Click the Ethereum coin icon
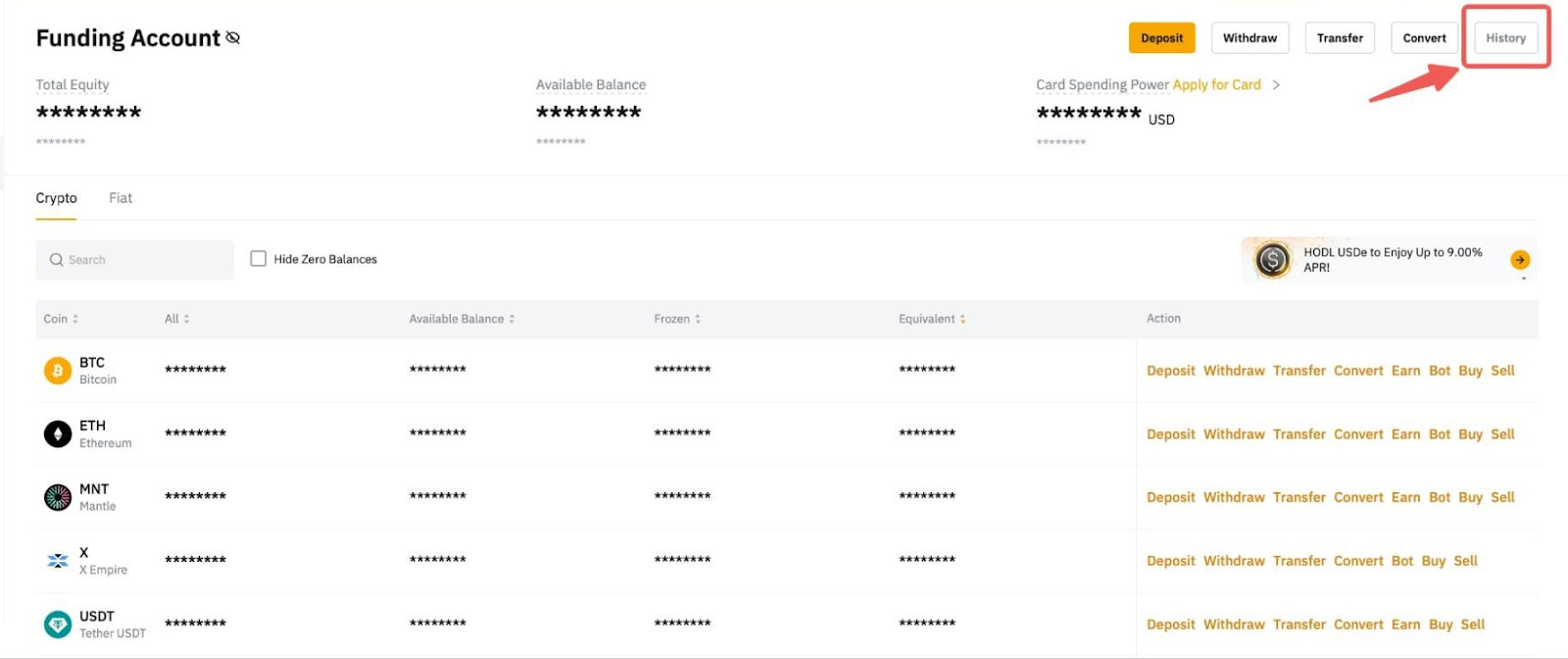The height and width of the screenshot is (659, 1568). 58,433
